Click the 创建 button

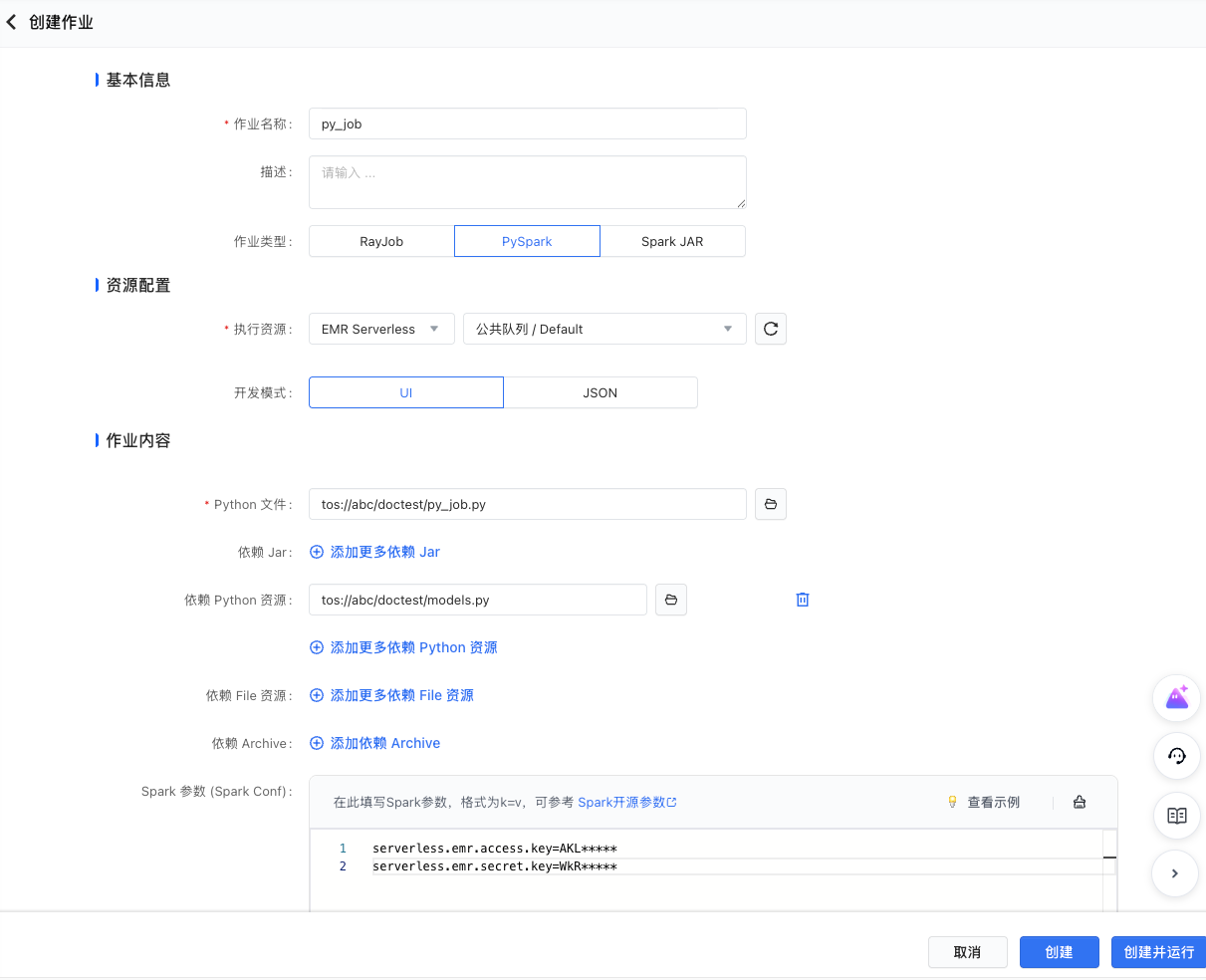tap(1060, 952)
